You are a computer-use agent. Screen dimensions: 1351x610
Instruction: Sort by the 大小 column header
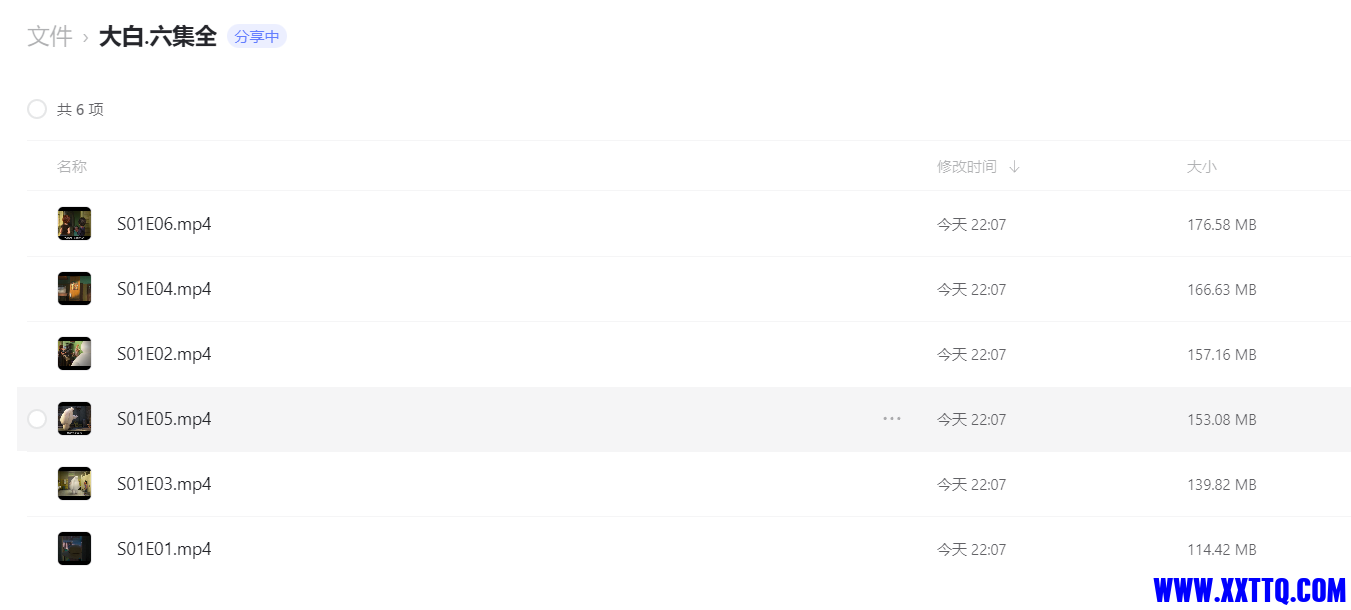pos(1202,167)
